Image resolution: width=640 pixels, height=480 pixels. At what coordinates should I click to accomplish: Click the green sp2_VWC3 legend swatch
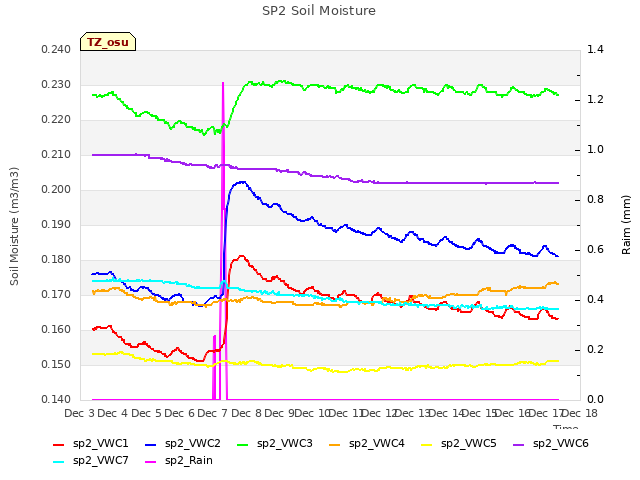pyautogui.click(x=243, y=444)
